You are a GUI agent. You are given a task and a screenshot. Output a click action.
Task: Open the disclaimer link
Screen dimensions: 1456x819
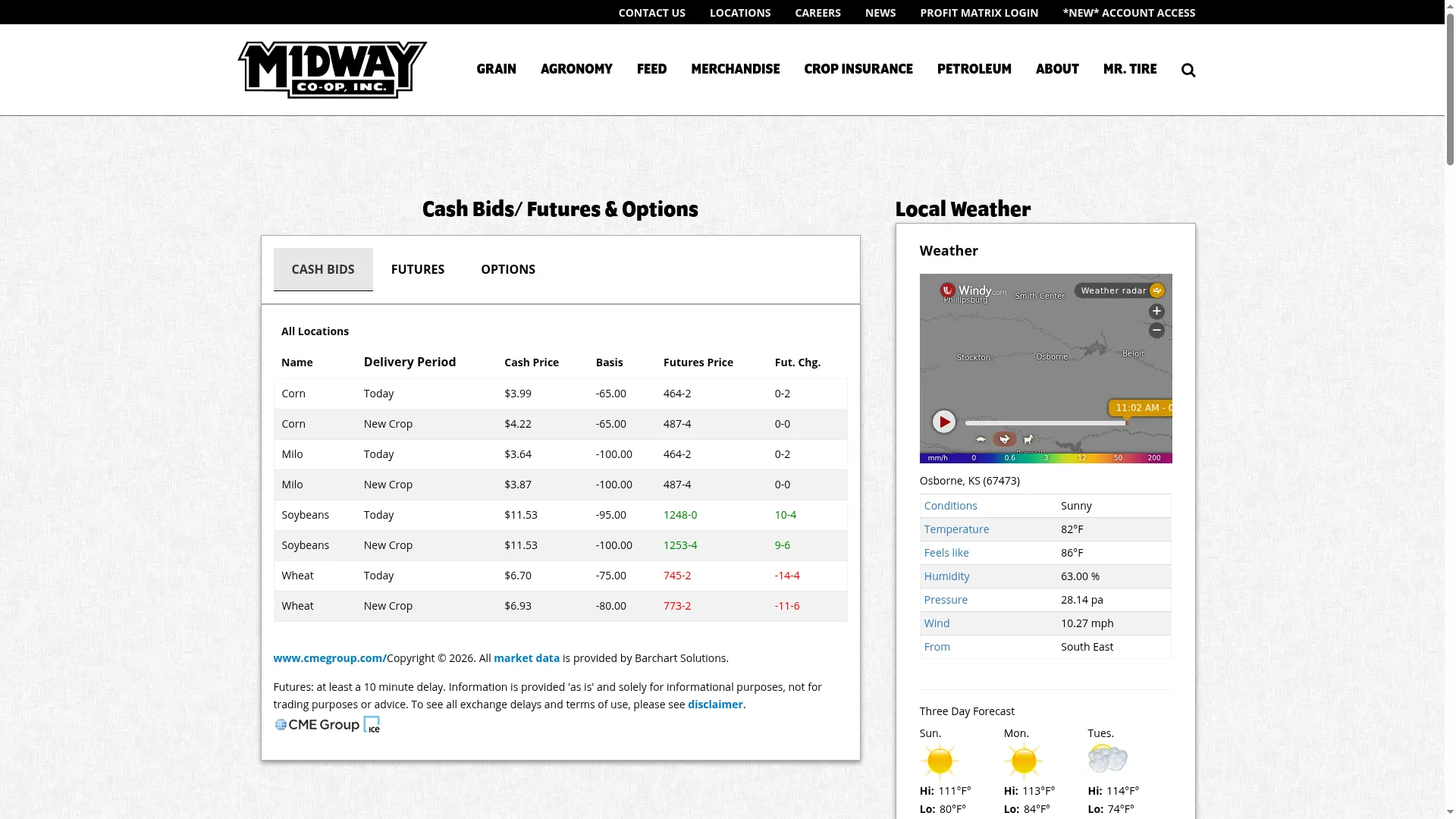(x=715, y=704)
